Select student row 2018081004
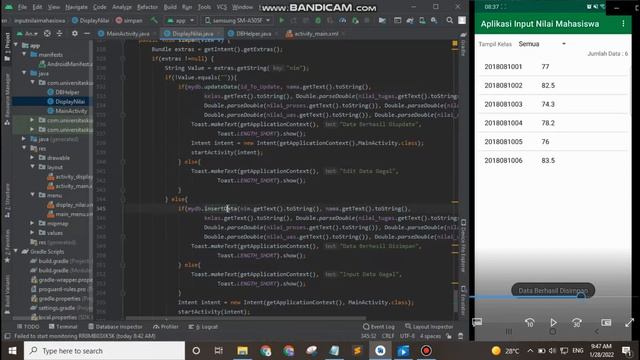Screen dimensions: 640x360 [553, 123]
